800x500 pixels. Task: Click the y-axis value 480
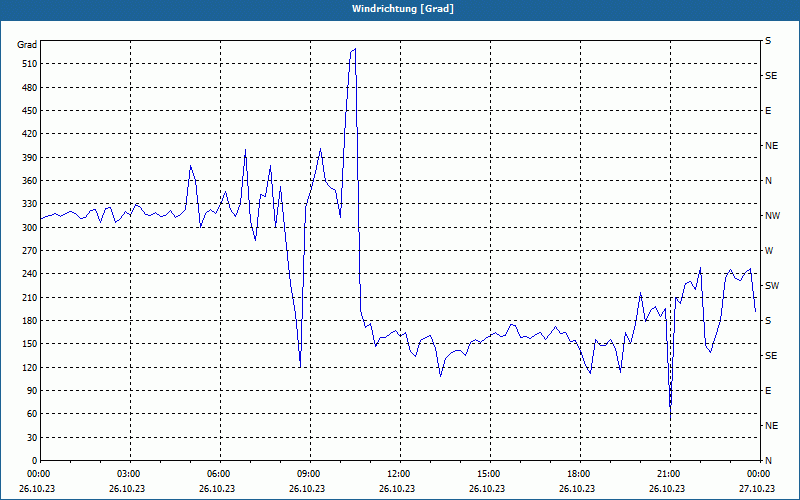29,88
